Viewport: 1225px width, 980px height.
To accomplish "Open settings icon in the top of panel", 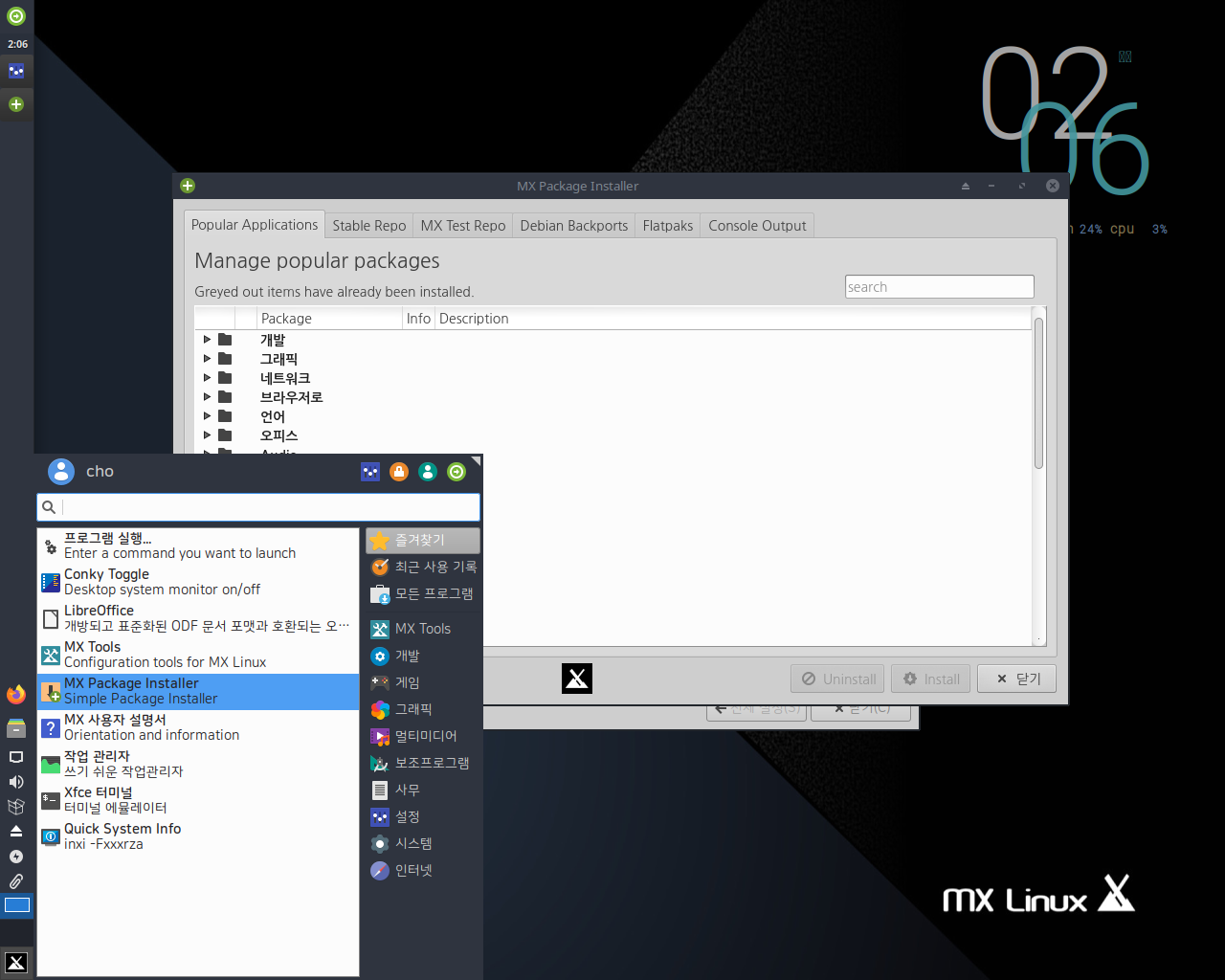I will click(x=16, y=71).
